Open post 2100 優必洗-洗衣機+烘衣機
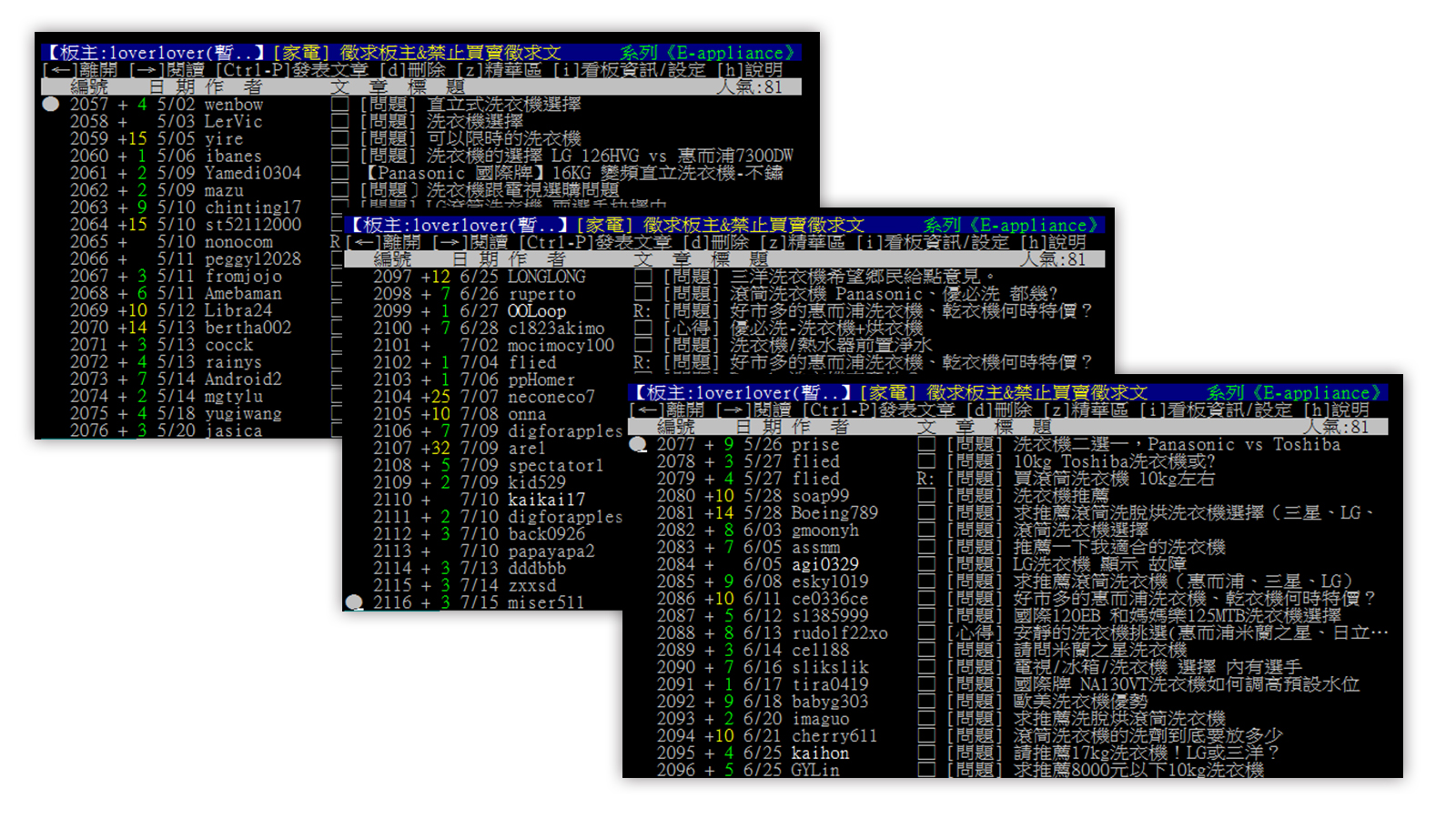The image size is (1456, 819). tap(826, 329)
